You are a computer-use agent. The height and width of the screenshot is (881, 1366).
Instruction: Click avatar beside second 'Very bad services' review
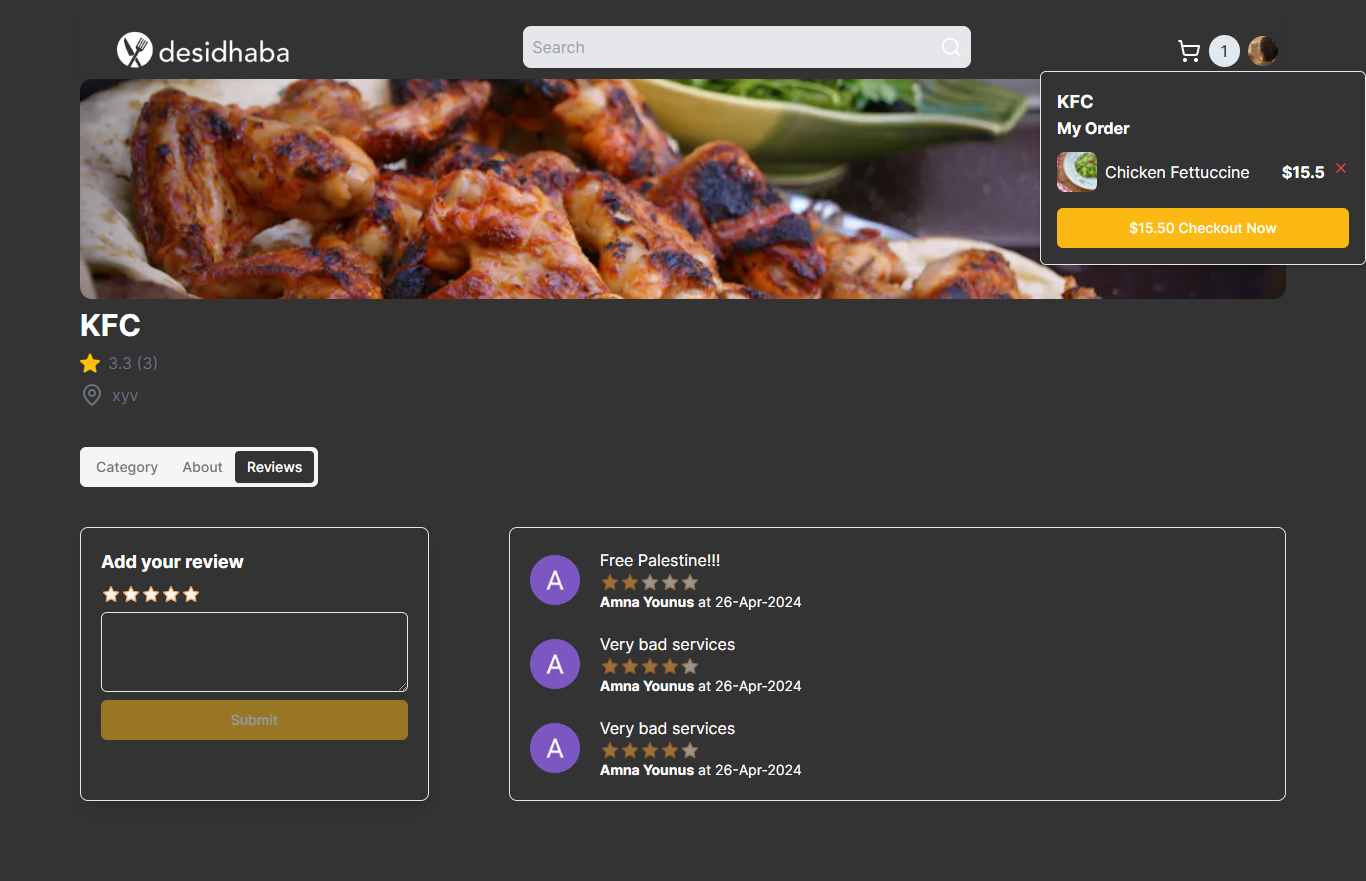pos(555,664)
